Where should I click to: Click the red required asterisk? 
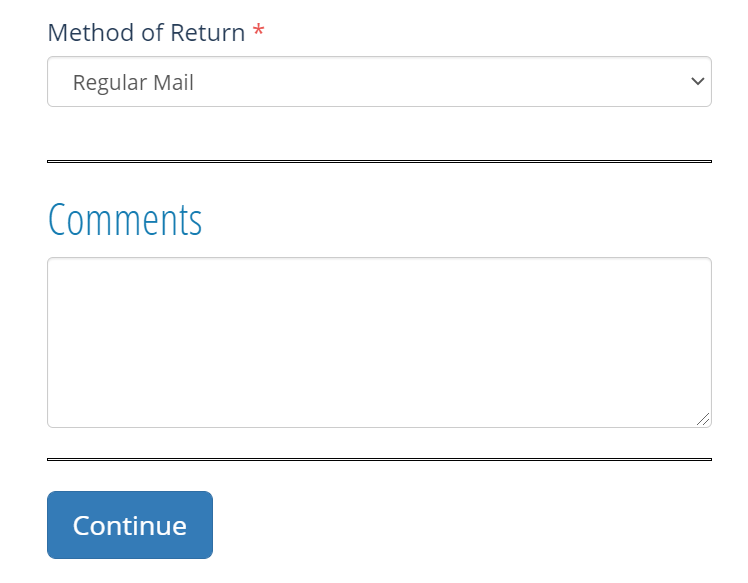coord(259,30)
